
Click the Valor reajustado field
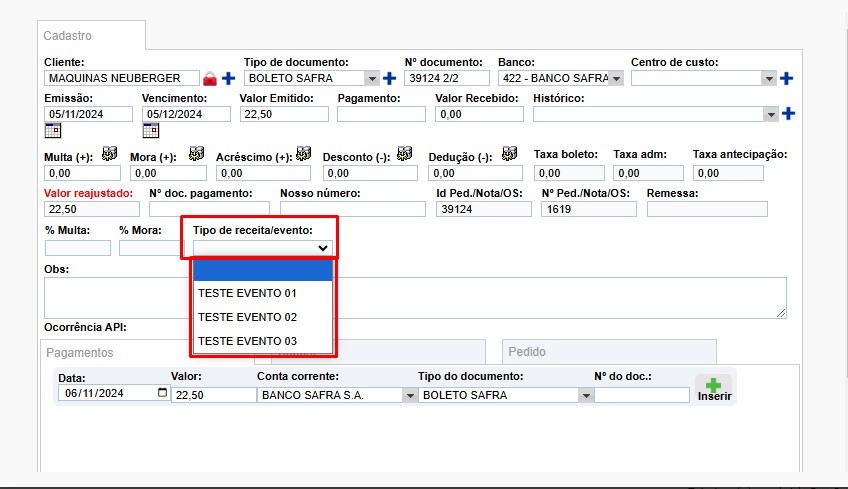point(91,209)
